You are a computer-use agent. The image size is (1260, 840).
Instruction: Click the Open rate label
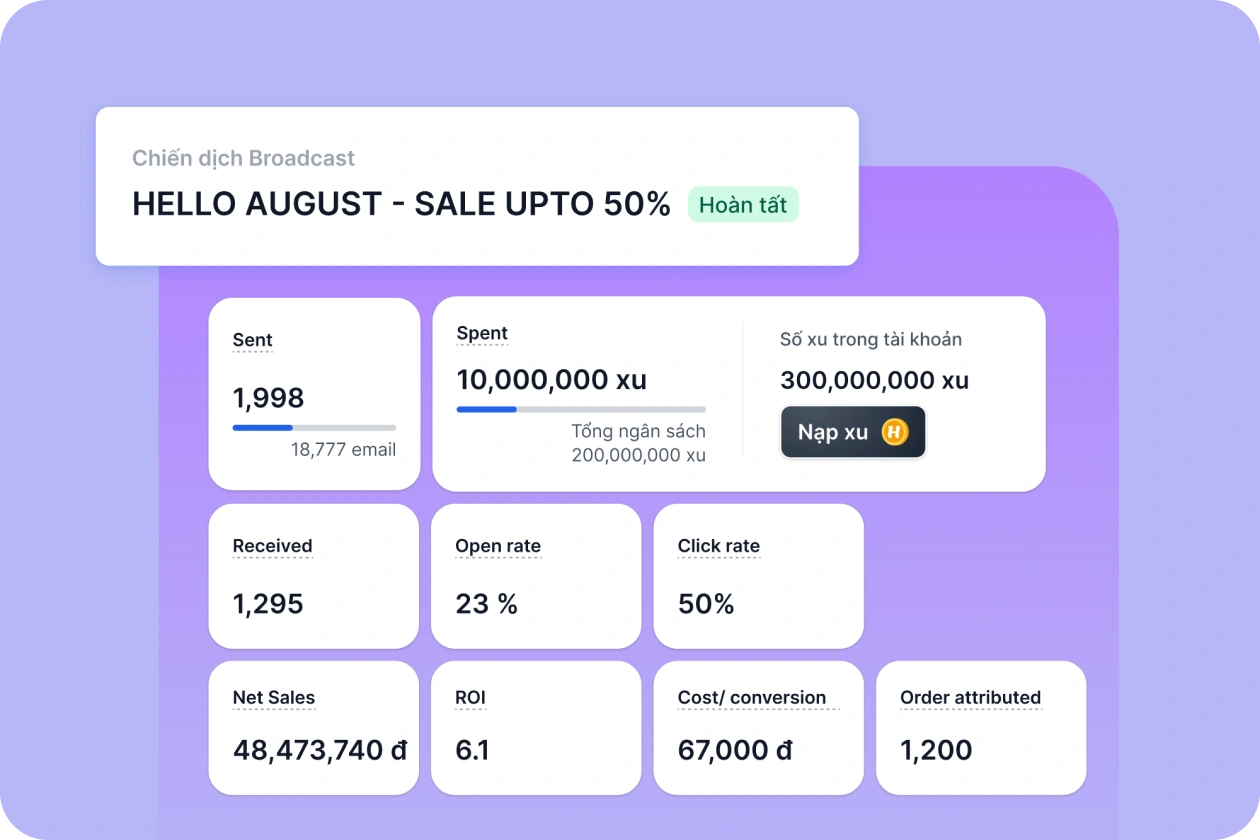498,546
